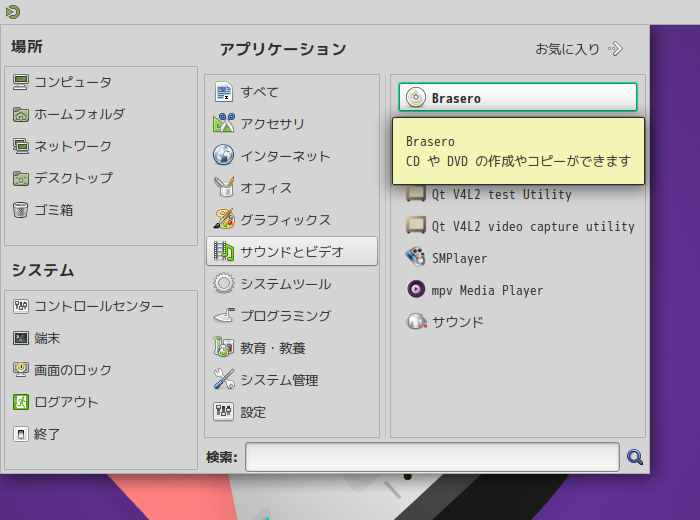Select the アクセサリ scissors icon

coord(224,124)
